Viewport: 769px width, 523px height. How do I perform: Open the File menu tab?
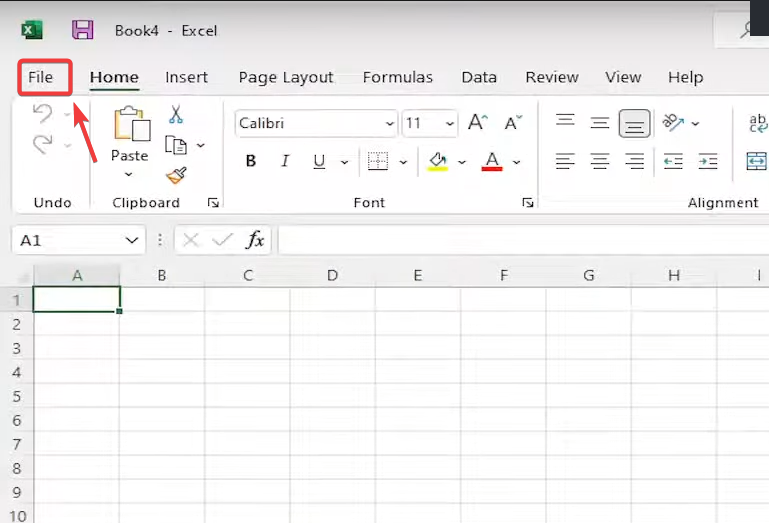click(x=41, y=77)
